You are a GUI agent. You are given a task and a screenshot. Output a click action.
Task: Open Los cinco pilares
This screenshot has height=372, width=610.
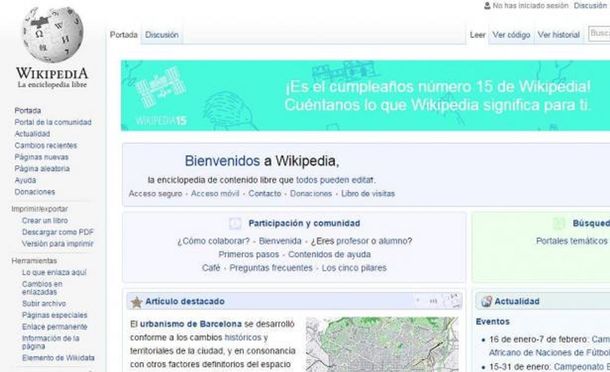pos(354,268)
